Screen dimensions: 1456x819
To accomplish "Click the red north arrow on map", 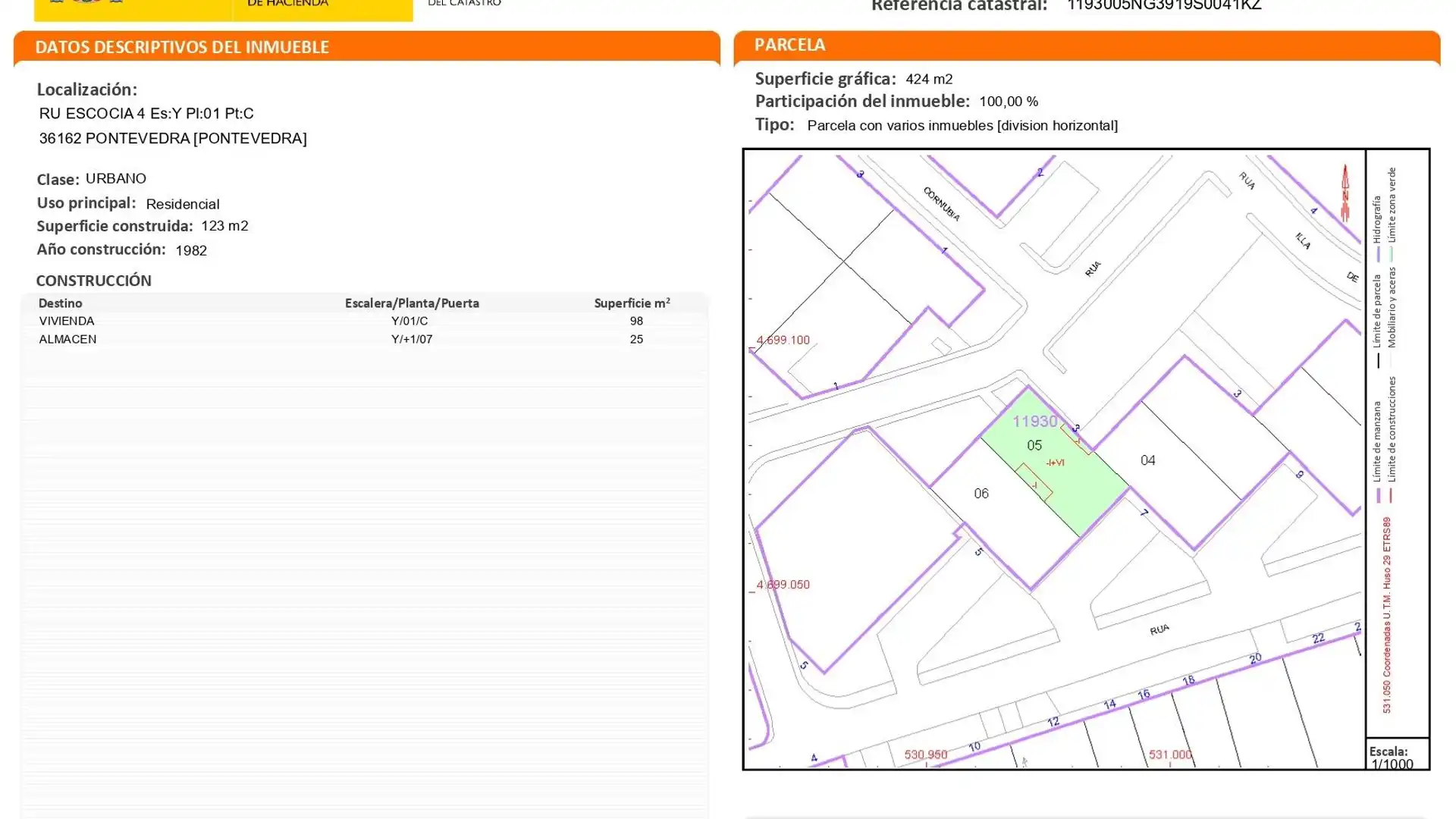I will 1345,193.
